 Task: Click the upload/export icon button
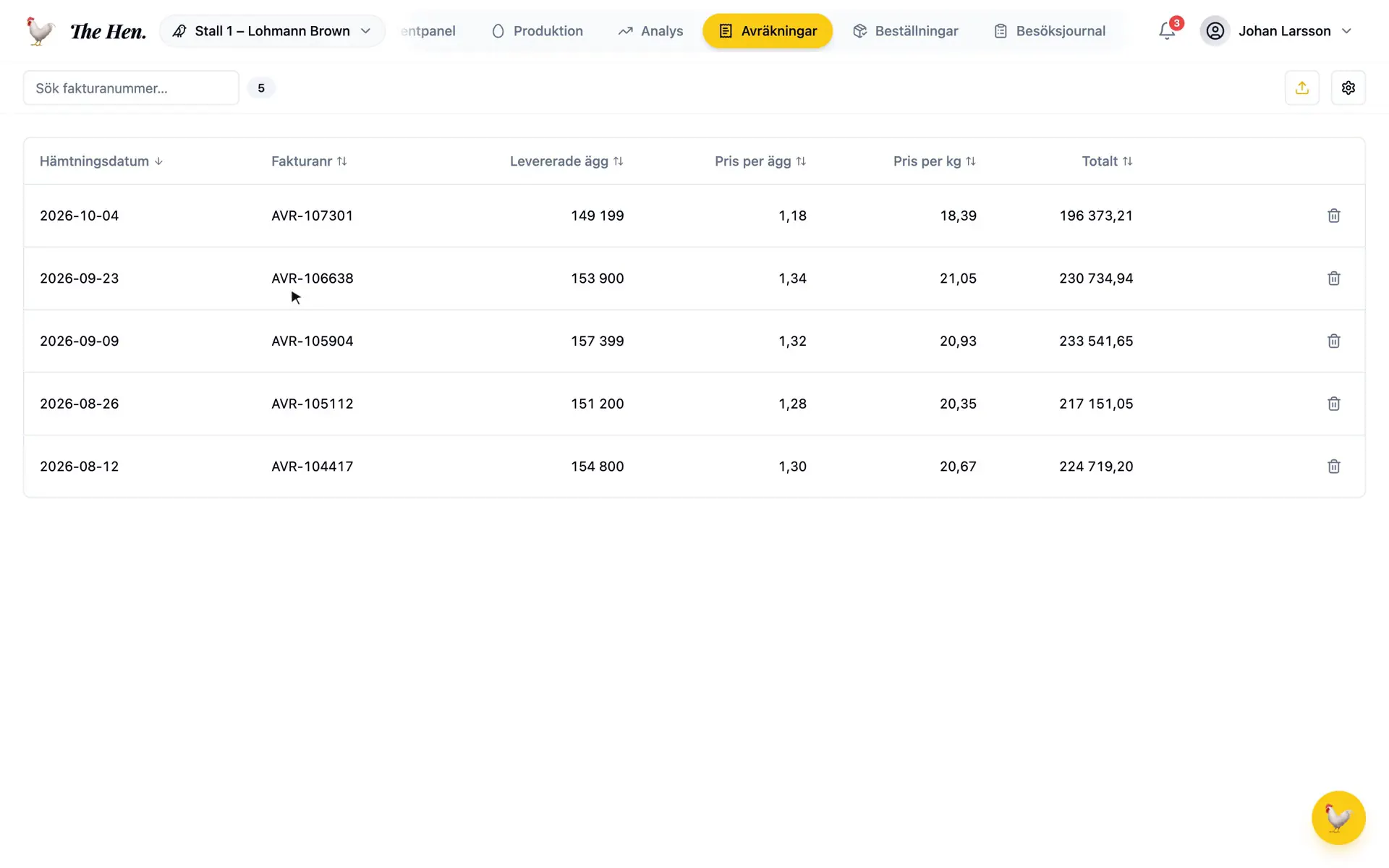(x=1301, y=88)
